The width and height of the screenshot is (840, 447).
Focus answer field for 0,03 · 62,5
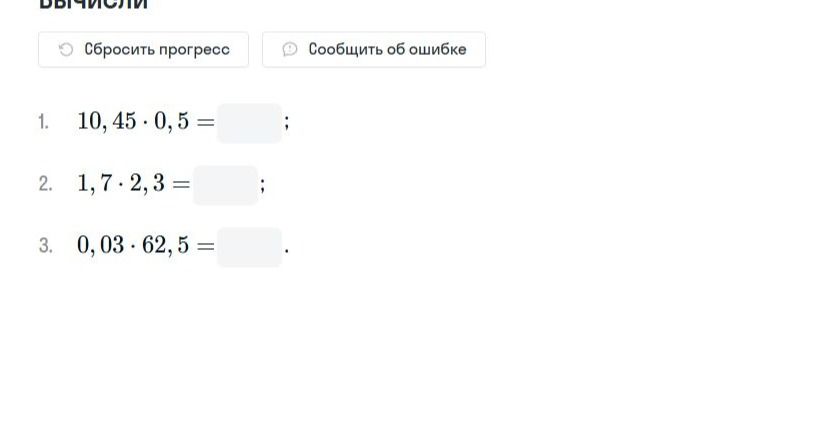tap(250, 247)
